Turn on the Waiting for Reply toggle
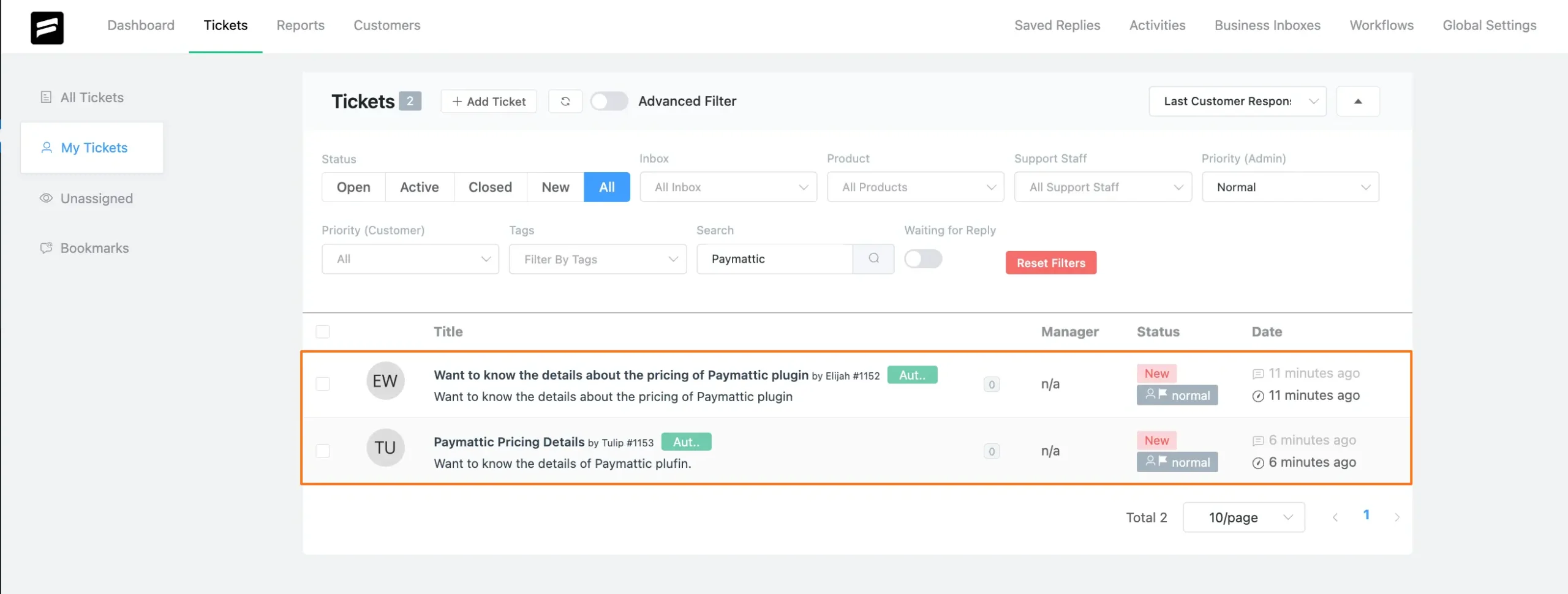 click(x=924, y=258)
